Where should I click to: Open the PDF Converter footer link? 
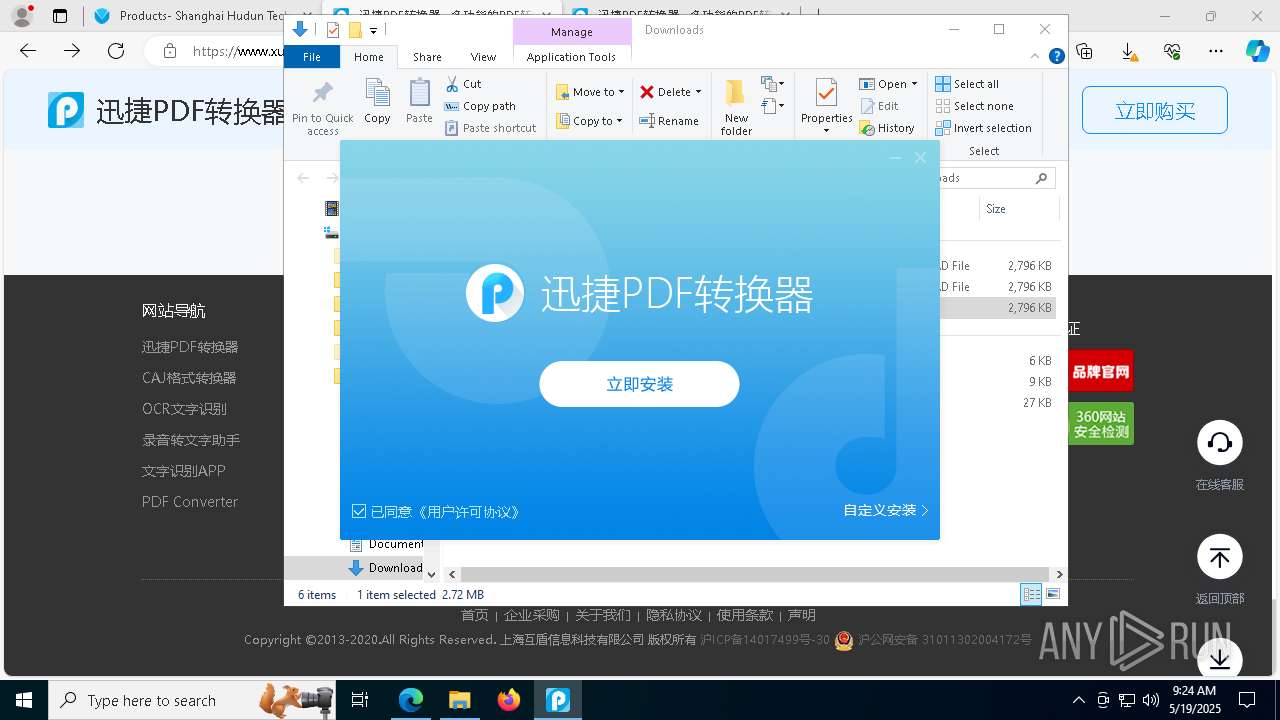point(190,502)
